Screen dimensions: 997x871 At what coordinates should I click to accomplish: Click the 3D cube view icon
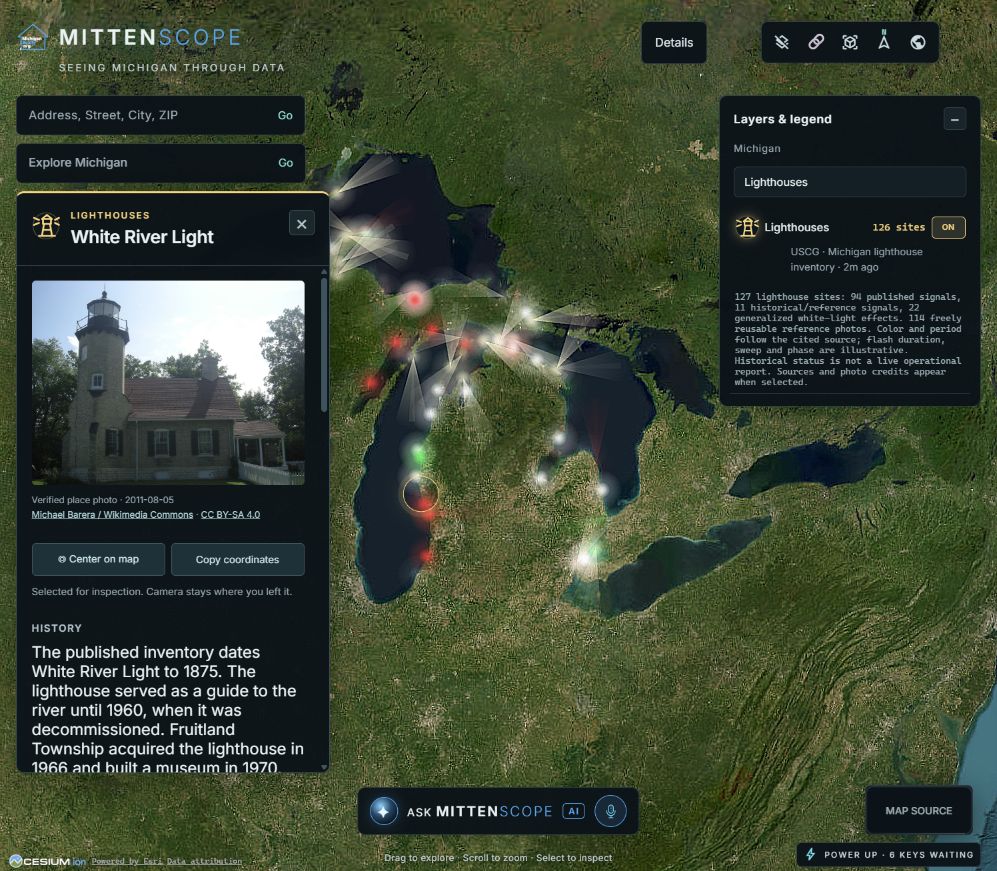point(850,42)
